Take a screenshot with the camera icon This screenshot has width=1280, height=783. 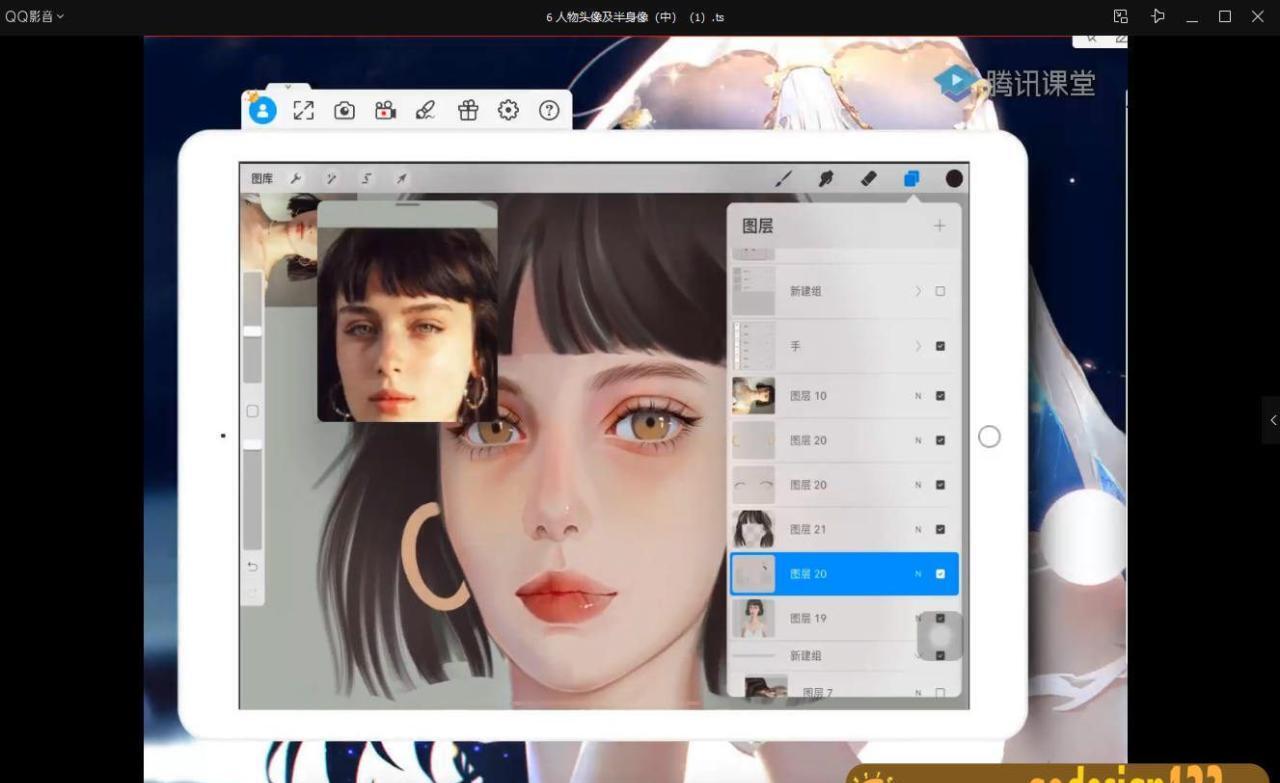(344, 111)
